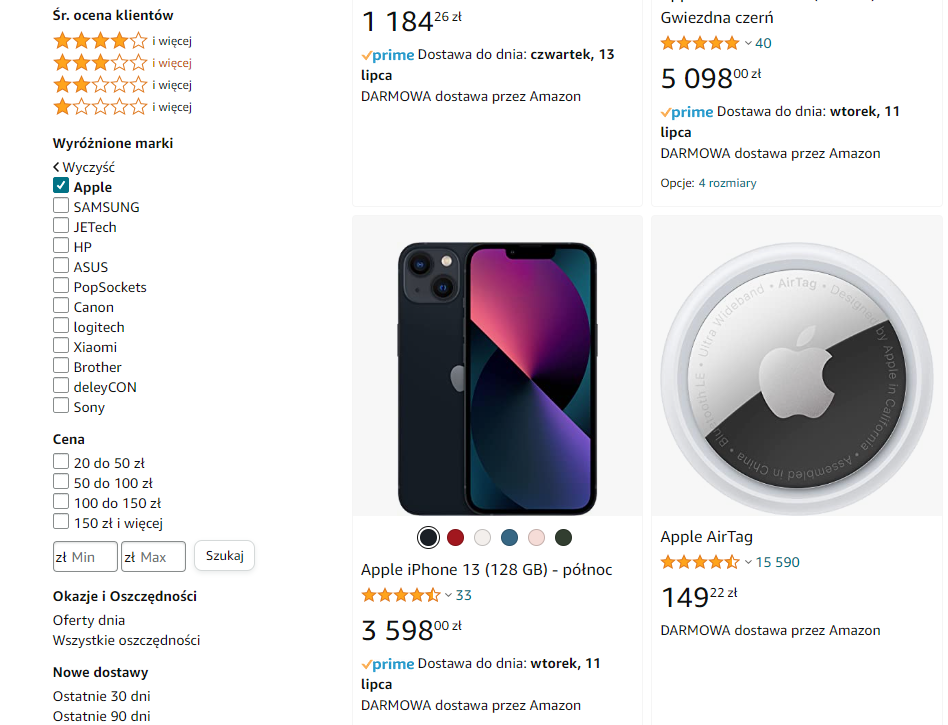Open rating popover next to 33 reviews
The image size is (948, 725).
point(449,596)
